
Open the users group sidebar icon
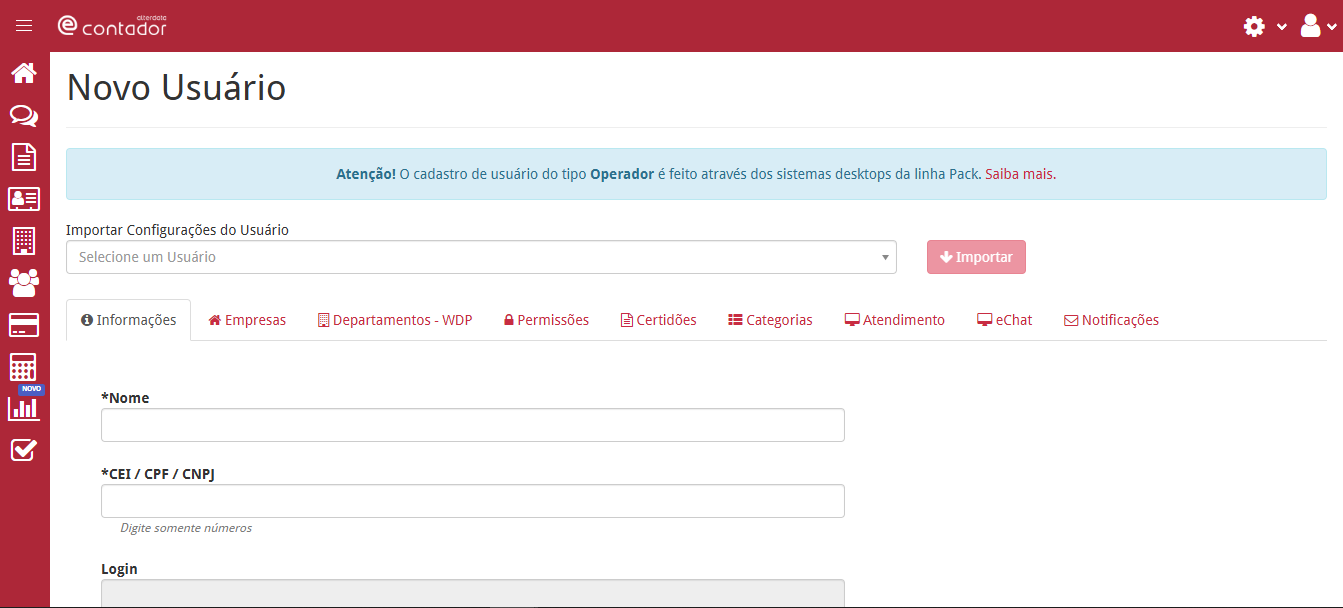tap(24, 283)
